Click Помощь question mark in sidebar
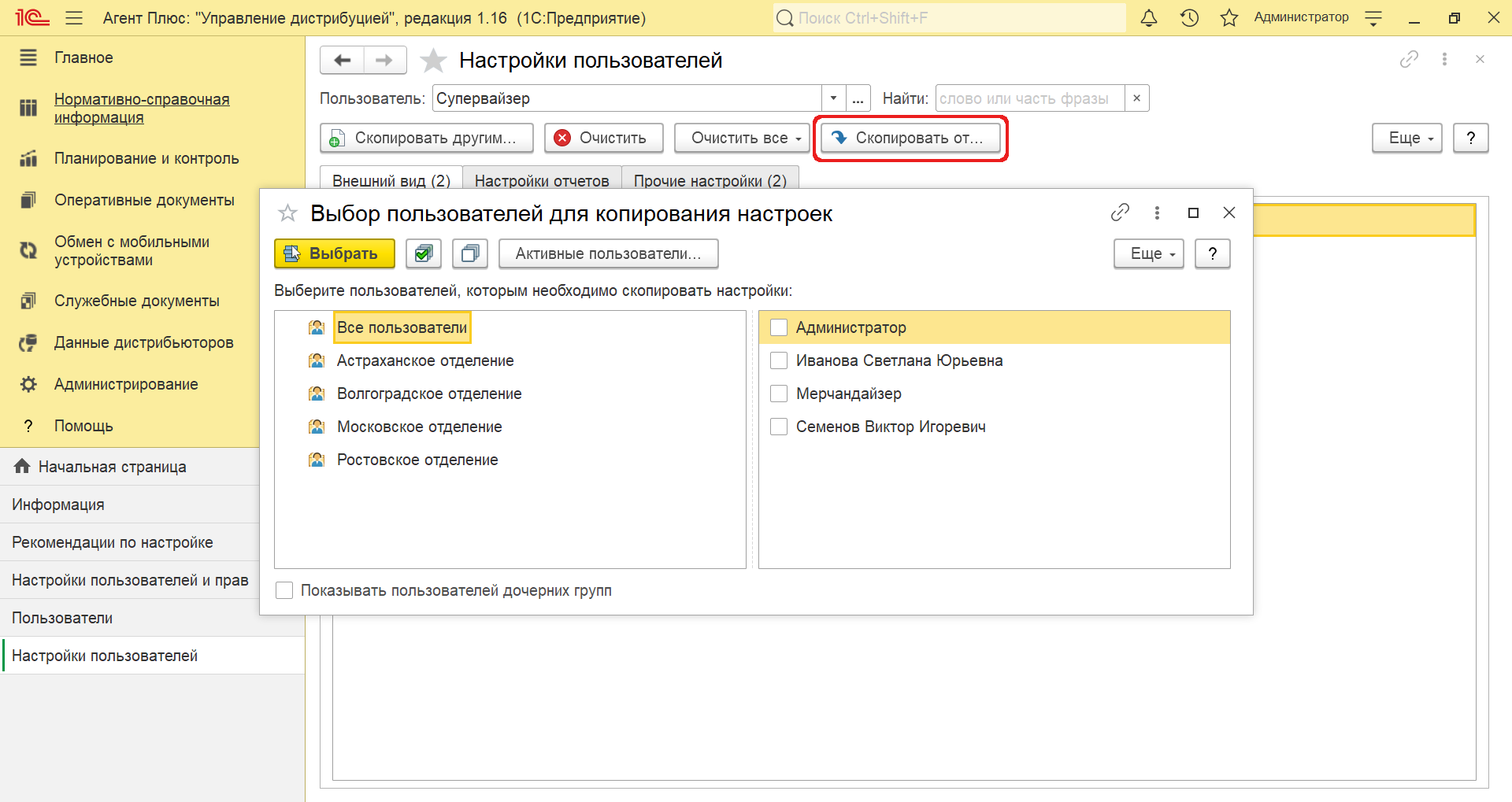The height and width of the screenshot is (802, 1512). tap(28, 426)
